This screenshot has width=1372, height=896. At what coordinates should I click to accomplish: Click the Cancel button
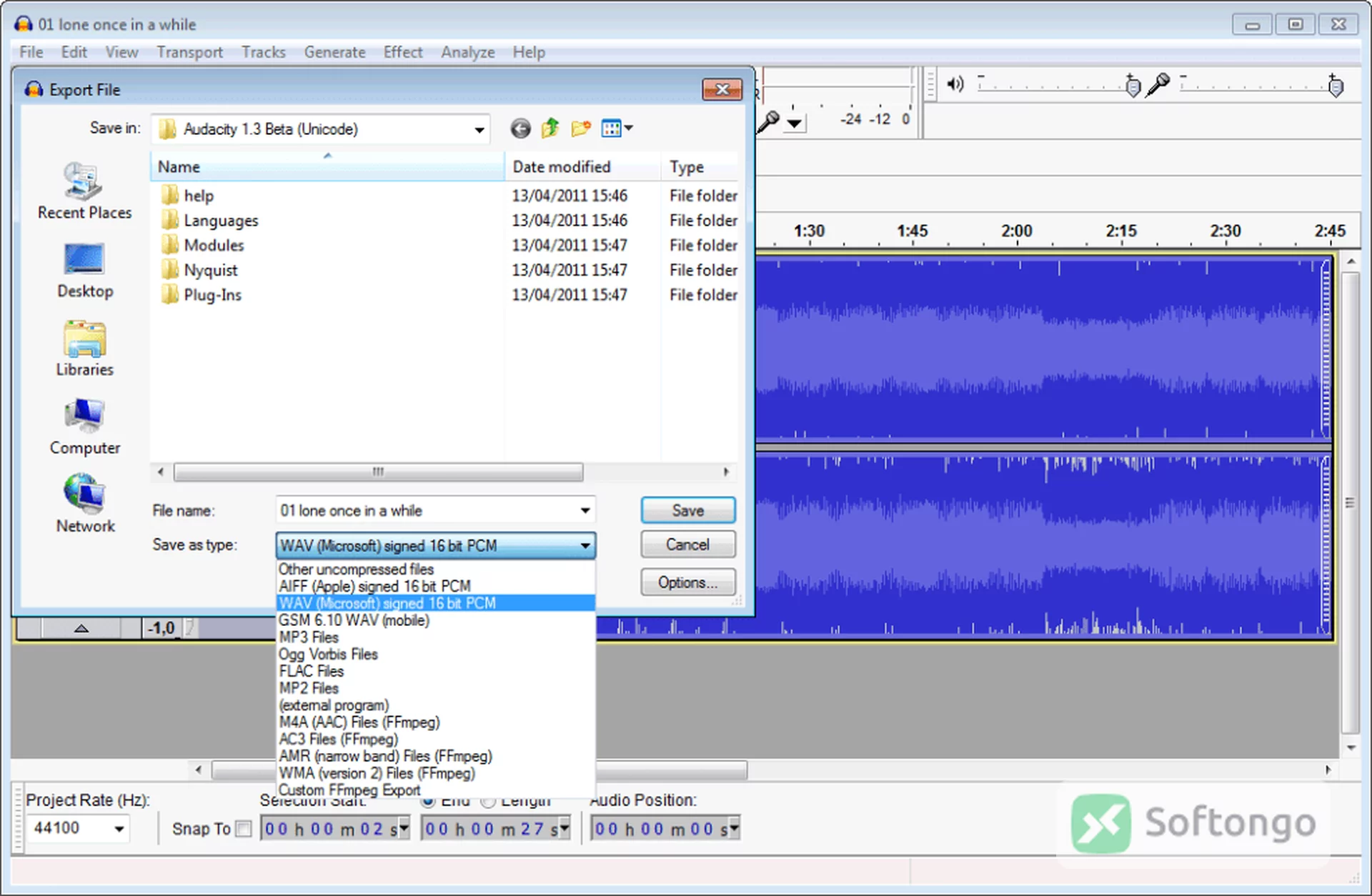point(687,544)
